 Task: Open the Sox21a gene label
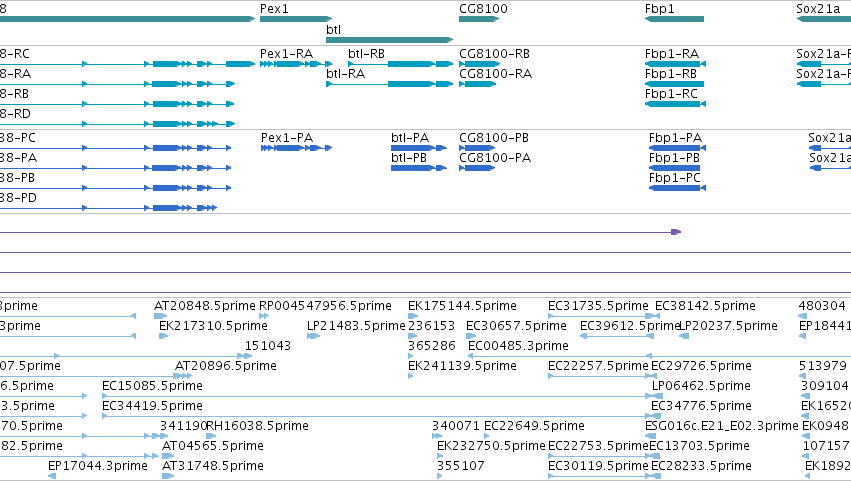818,9
